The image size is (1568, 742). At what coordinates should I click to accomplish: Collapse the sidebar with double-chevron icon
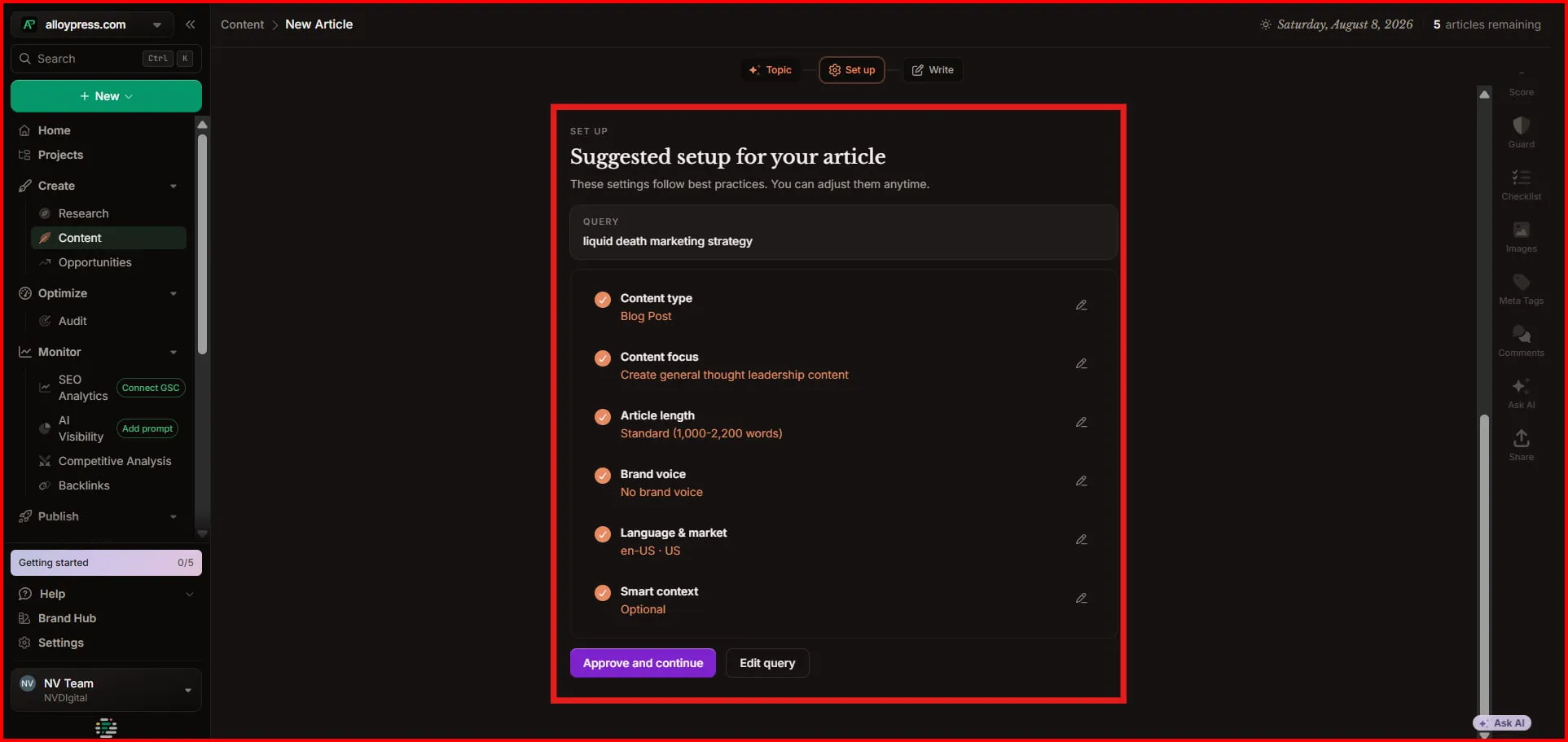[x=191, y=24]
